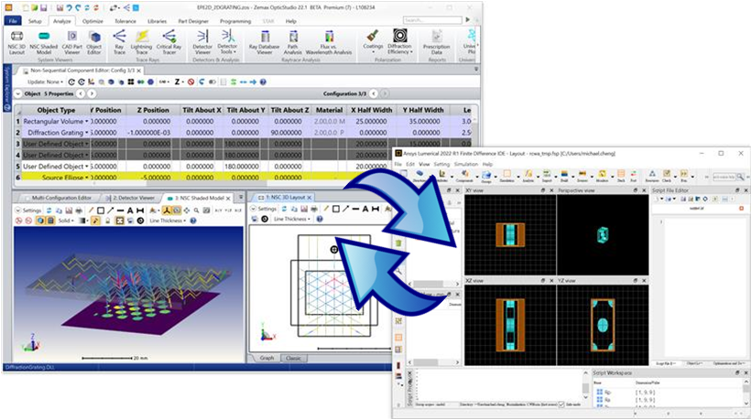The height and width of the screenshot is (419, 752).
Task: Click the trash icon in Lumerical side toolbar
Action: coord(399,243)
